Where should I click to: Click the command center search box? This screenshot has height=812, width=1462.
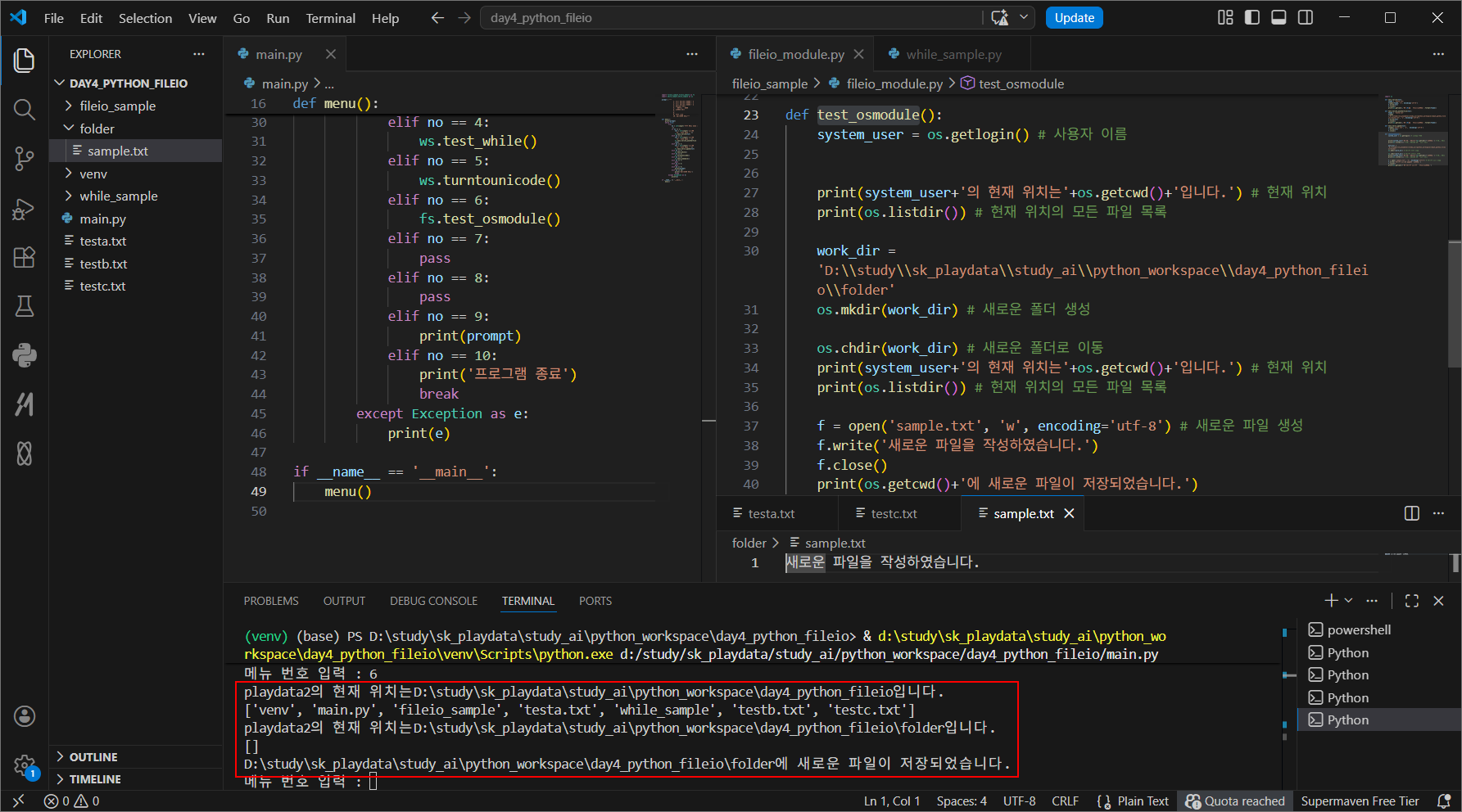tap(731, 18)
